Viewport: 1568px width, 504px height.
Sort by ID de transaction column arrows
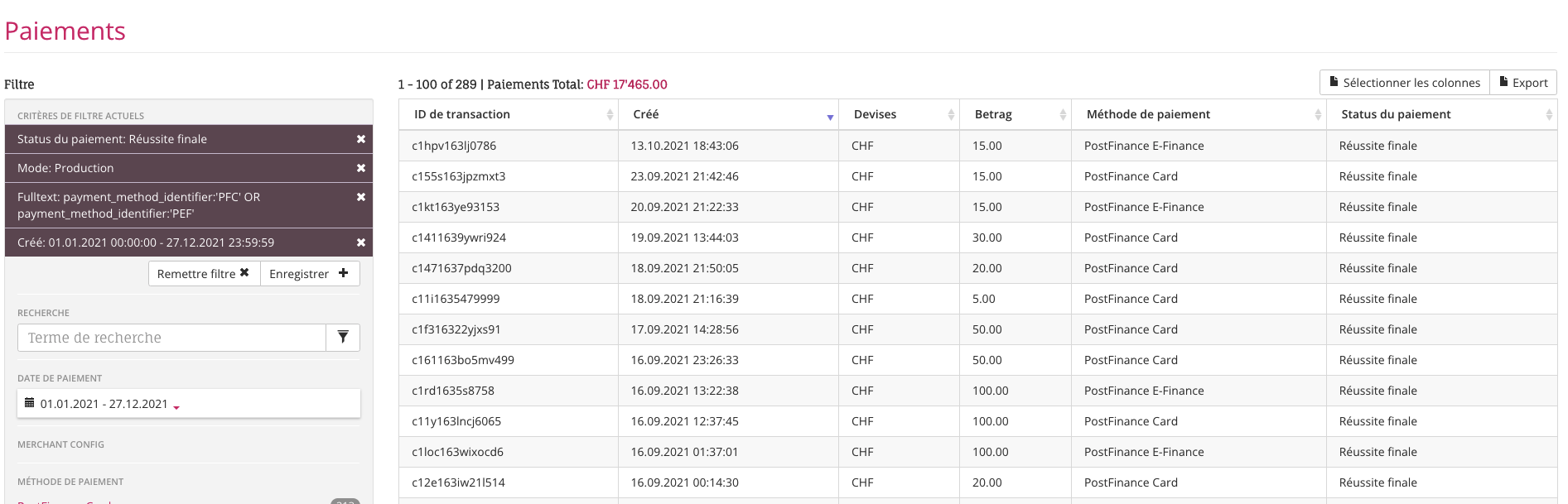pyautogui.click(x=610, y=115)
